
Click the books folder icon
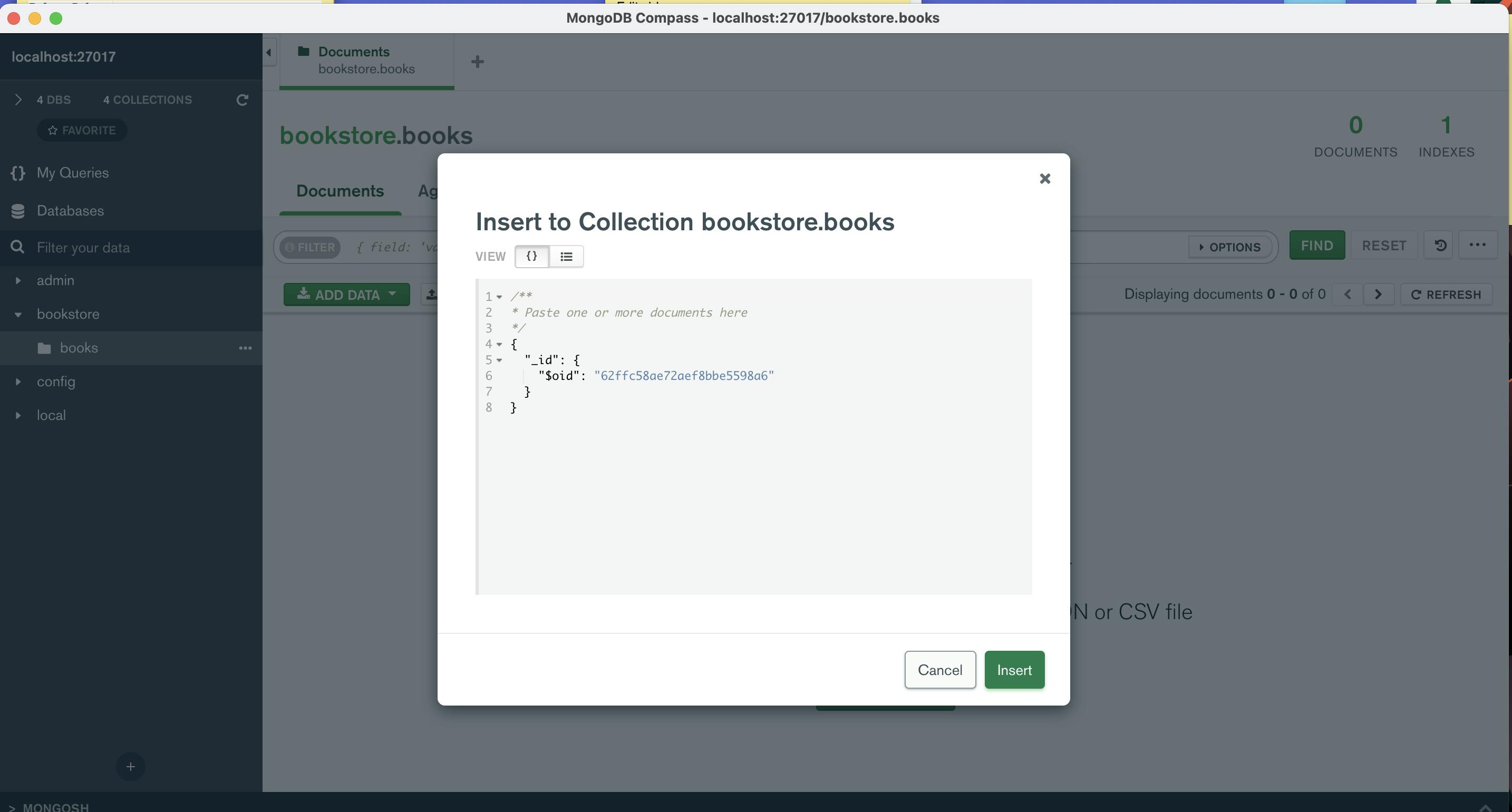[44, 348]
